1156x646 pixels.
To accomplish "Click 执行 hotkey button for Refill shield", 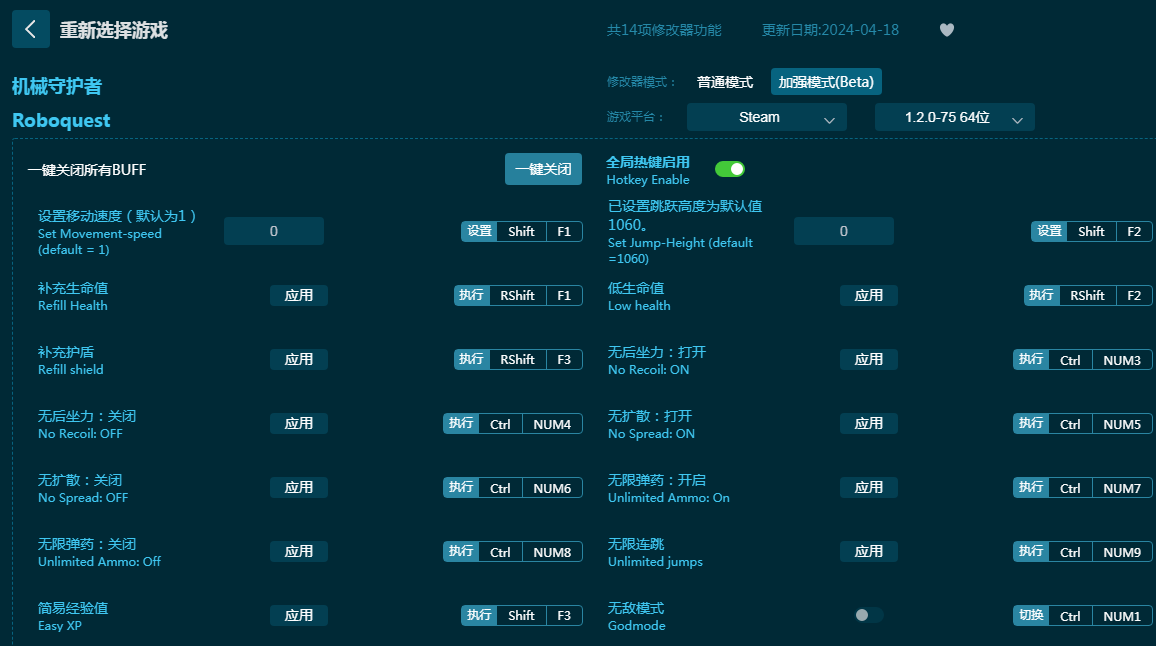I will 472,360.
